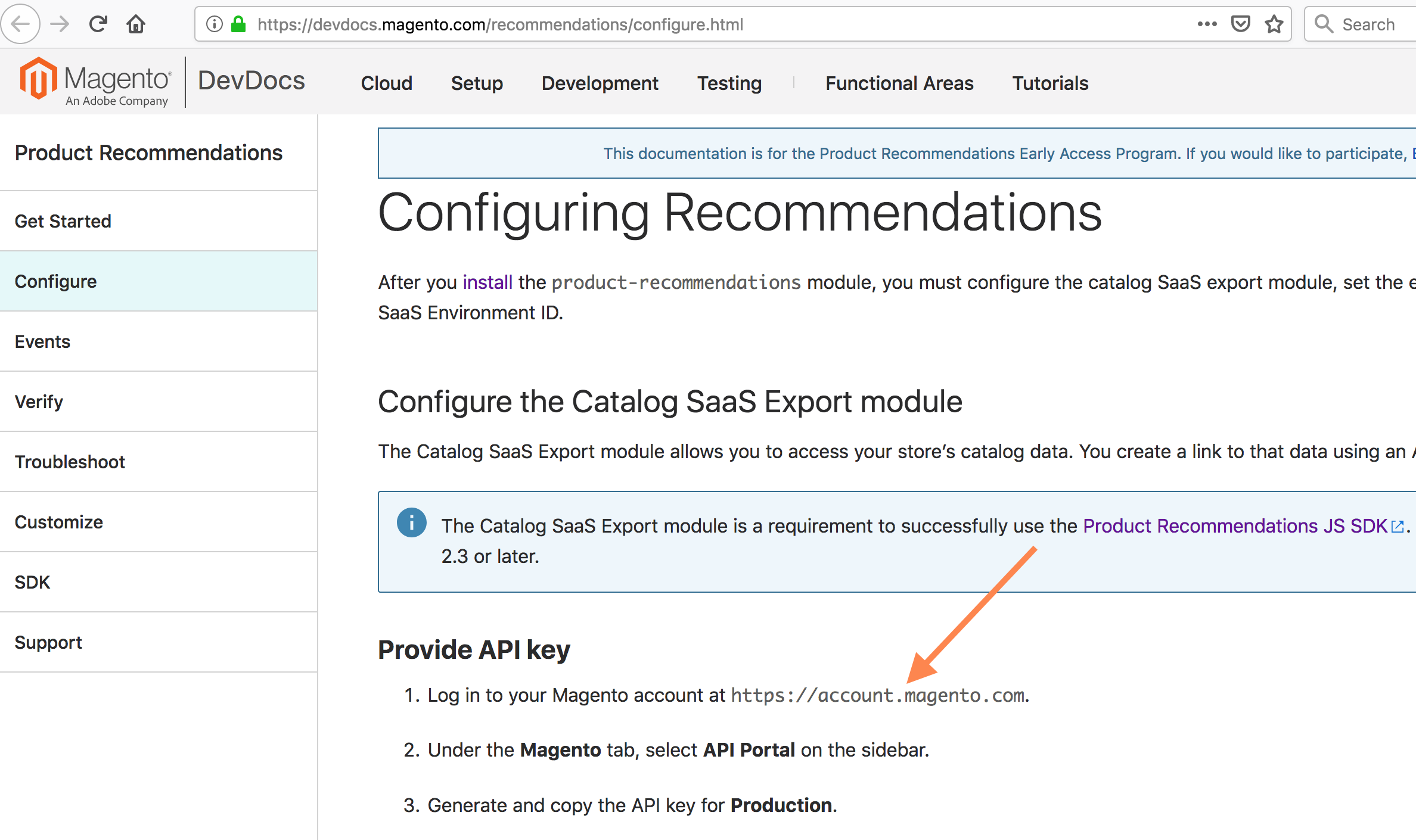Open the Cloud navigation menu

click(386, 83)
